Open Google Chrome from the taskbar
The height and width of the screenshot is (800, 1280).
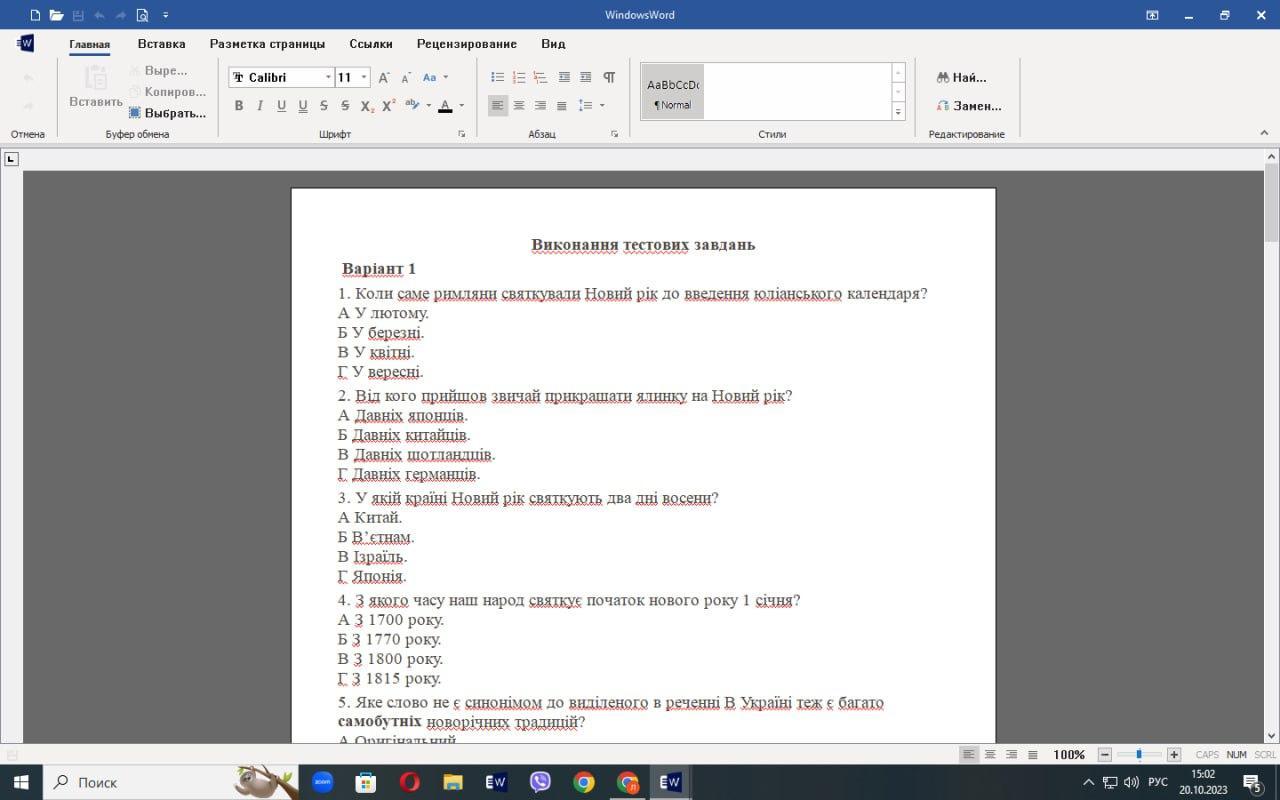point(584,782)
